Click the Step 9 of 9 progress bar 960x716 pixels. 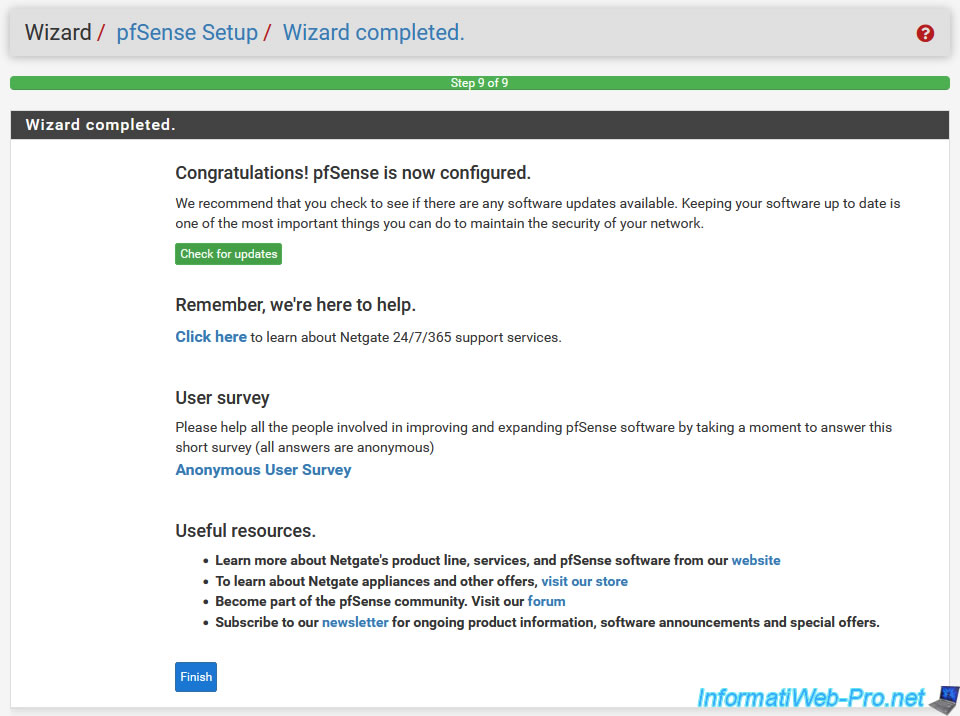click(x=479, y=83)
